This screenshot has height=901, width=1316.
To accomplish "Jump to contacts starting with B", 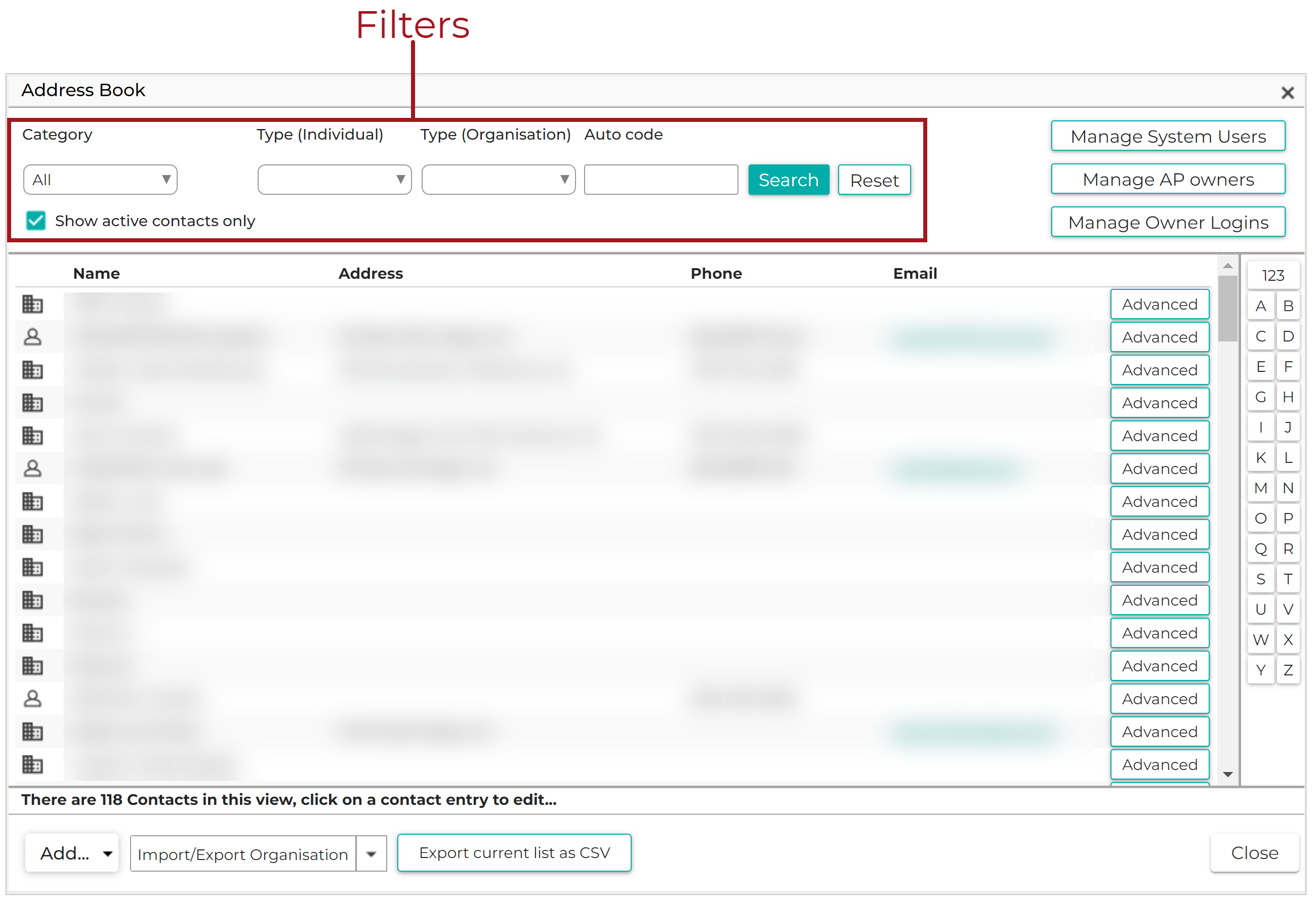I will [1288, 306].
